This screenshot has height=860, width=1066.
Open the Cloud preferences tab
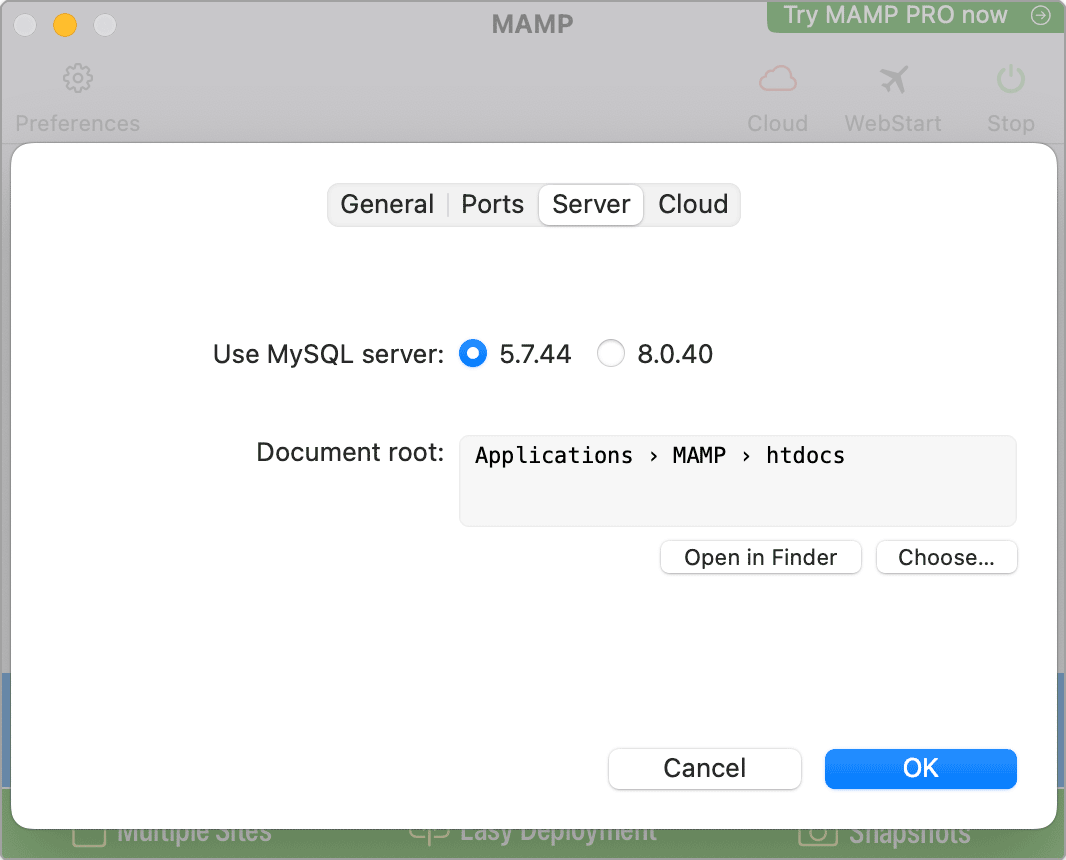coord(693,205)
